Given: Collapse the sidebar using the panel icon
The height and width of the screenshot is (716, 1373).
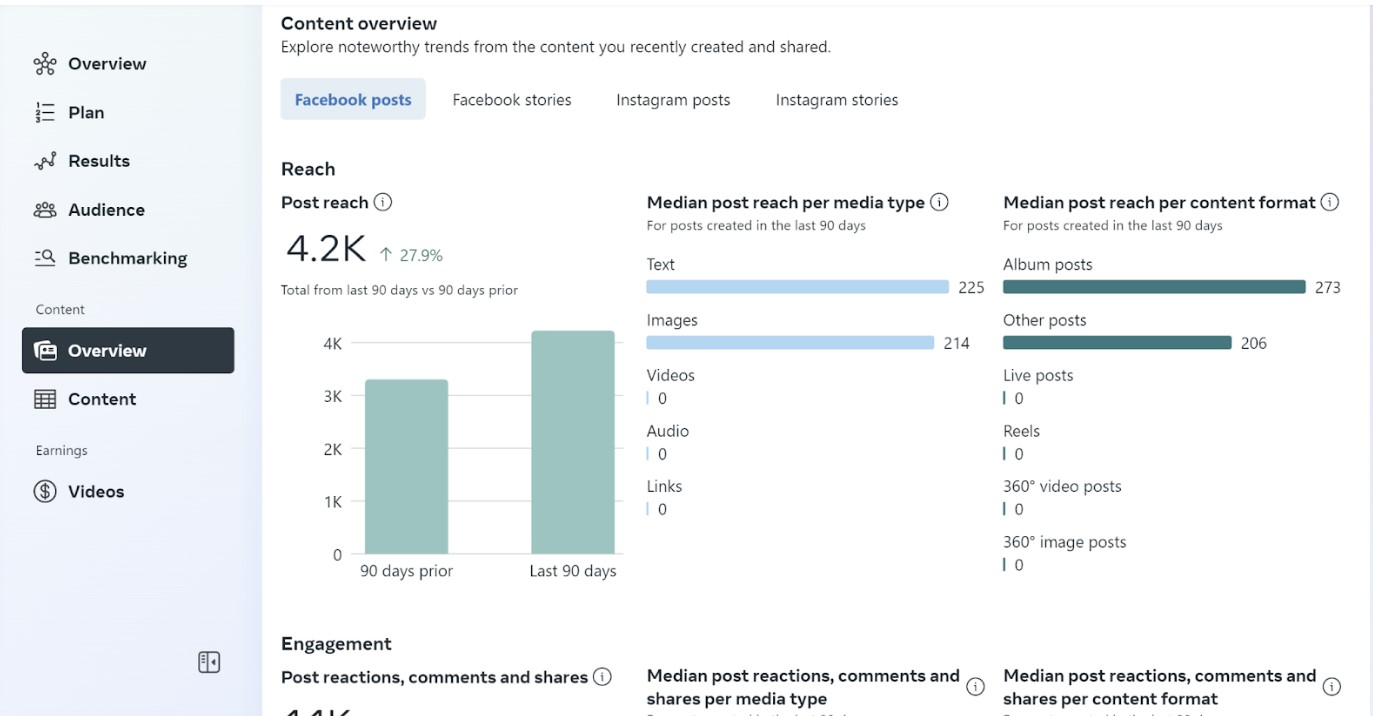Looking at the screenshot, I should pos(208,661).
